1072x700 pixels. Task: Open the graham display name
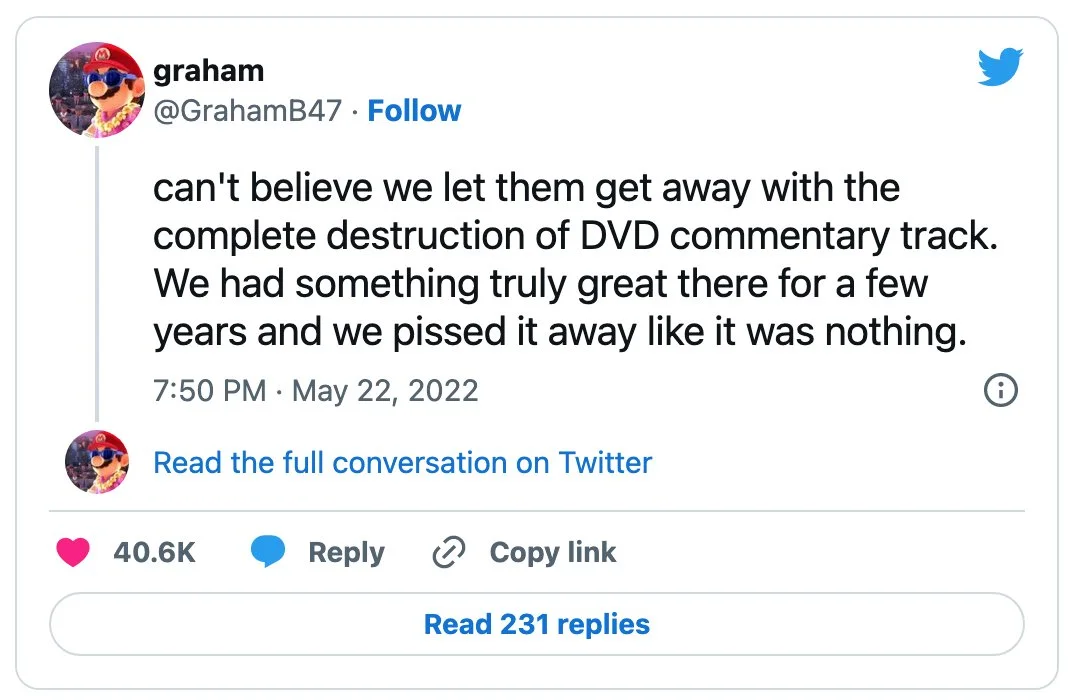tap(209, 71)
